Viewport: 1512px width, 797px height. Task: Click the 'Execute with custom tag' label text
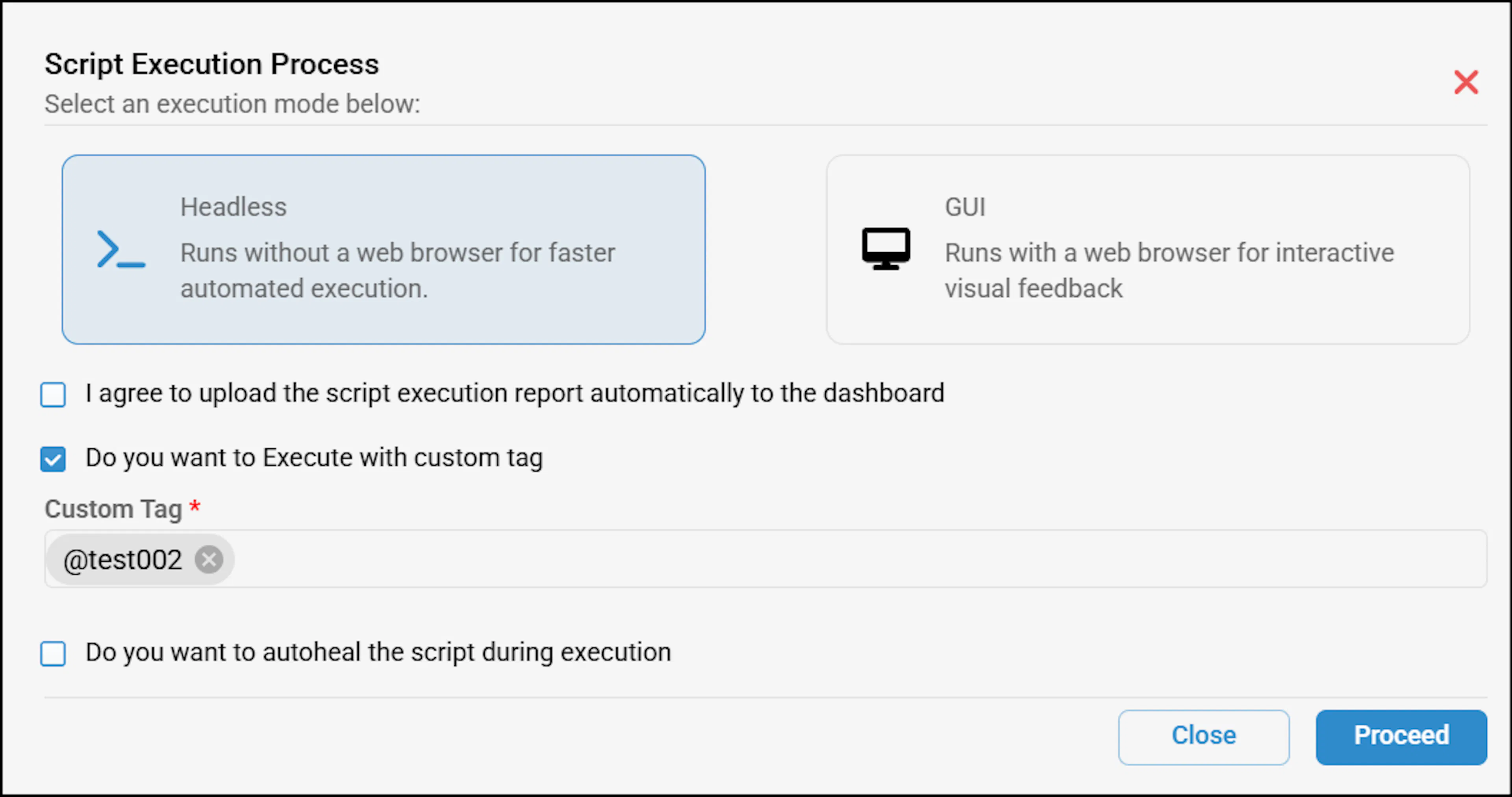coord(314,458)
